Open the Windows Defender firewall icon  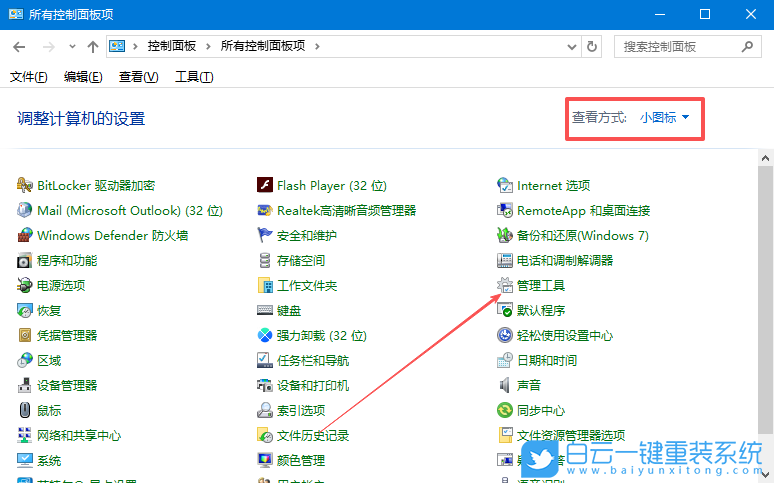coord(25,235)
